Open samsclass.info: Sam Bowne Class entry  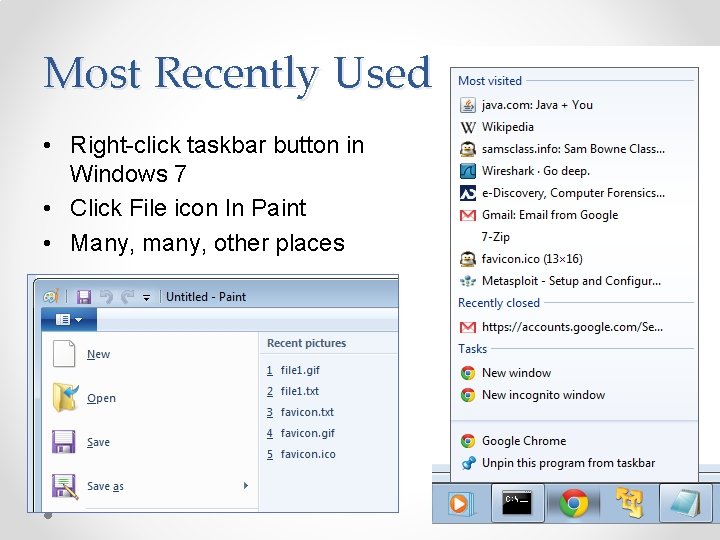tap(573, 149)
